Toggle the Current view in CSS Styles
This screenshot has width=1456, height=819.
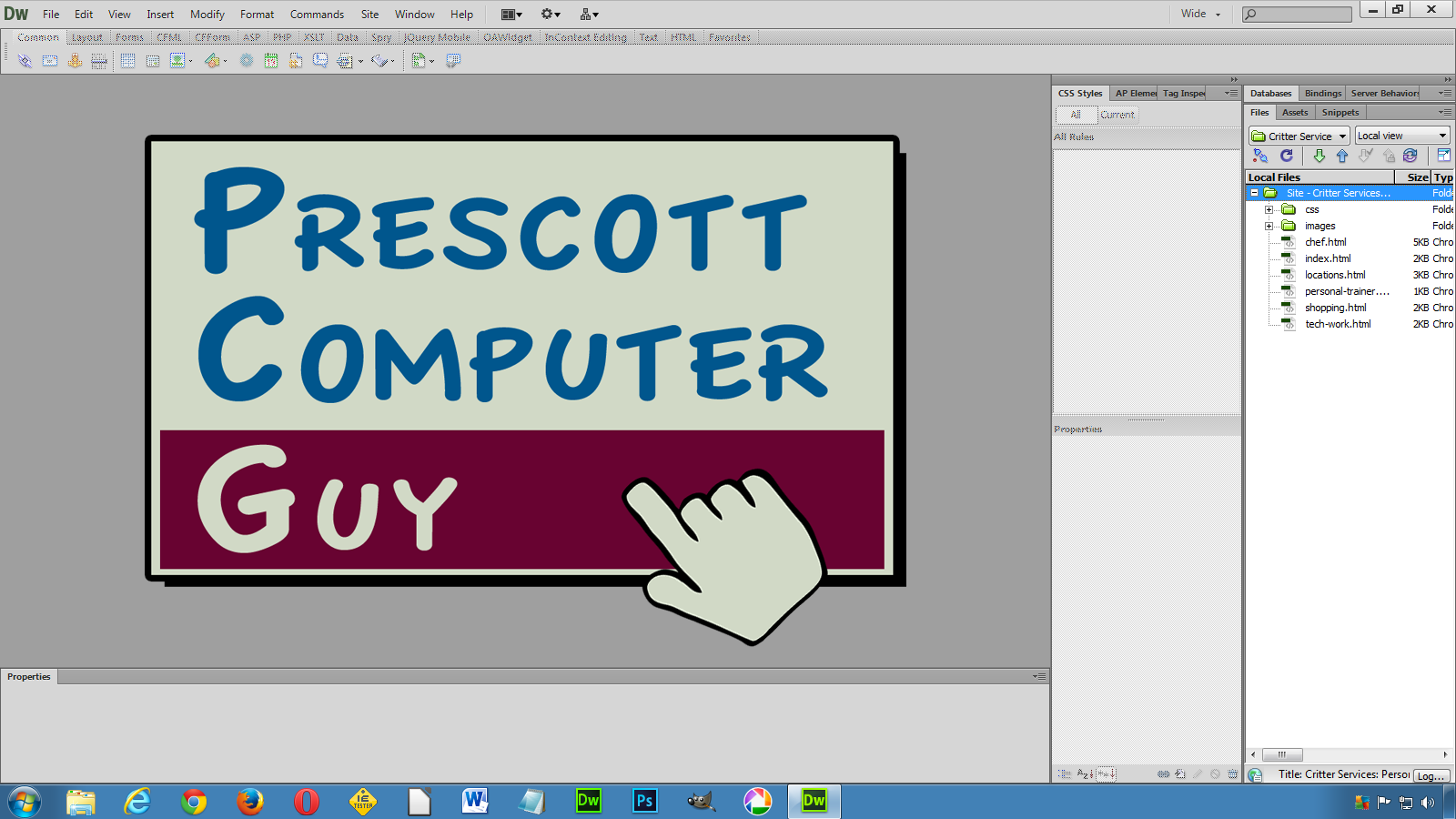tap(1117, 115)
